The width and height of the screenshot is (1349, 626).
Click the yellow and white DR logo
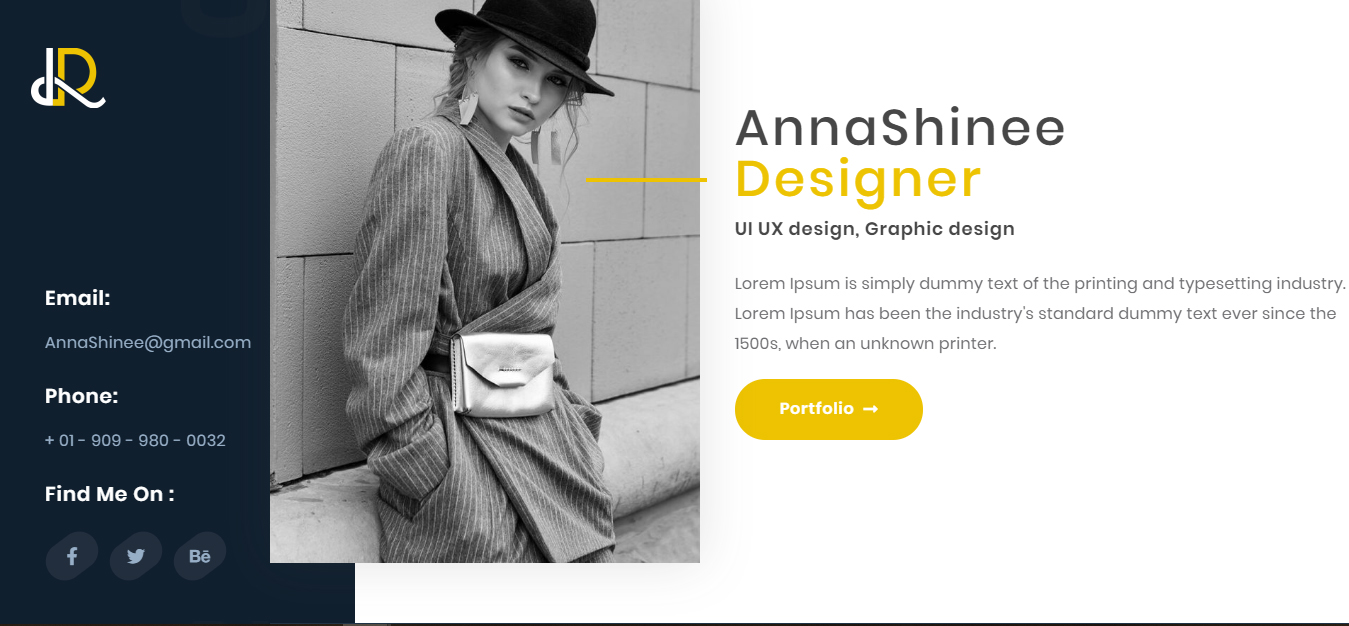[68, 77]
